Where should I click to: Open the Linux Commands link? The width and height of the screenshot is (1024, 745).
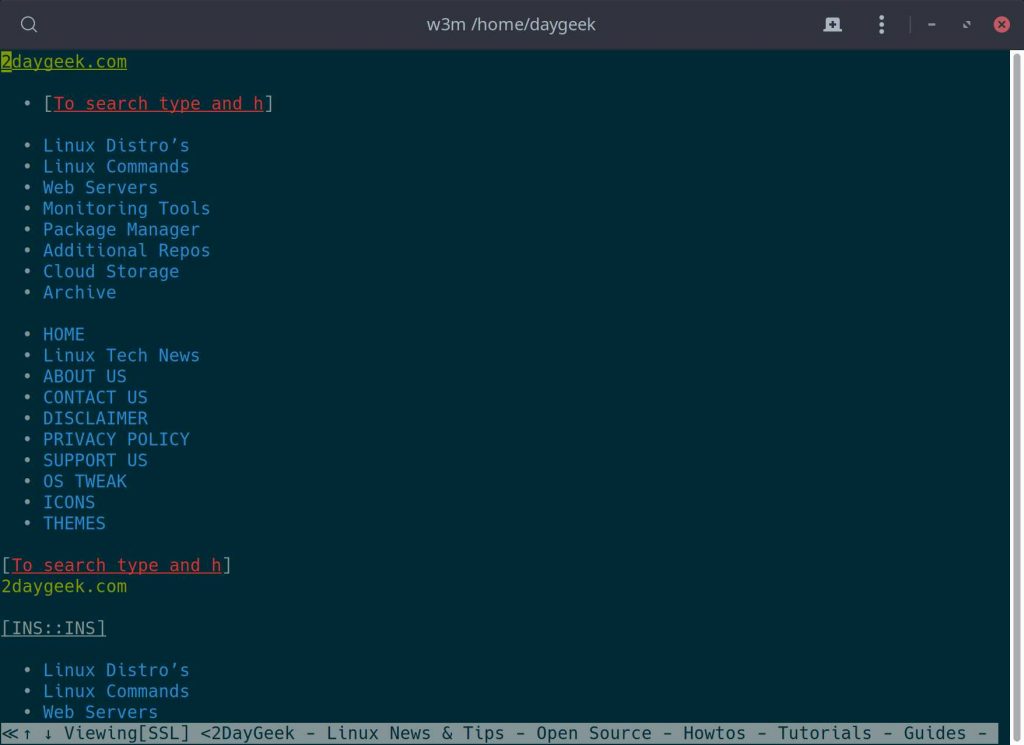(x=116, y=166)
